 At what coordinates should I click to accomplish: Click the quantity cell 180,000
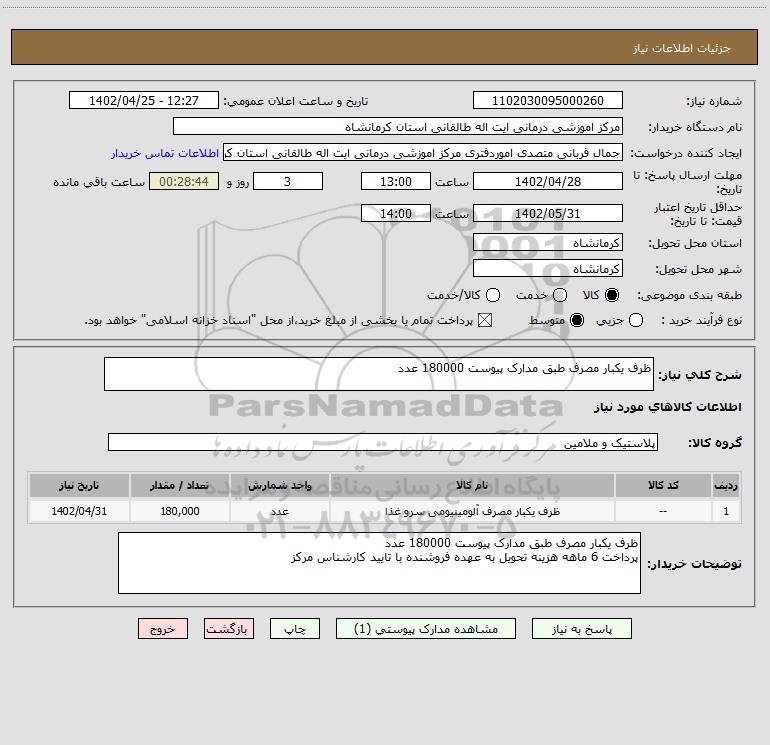pos(179,511)
